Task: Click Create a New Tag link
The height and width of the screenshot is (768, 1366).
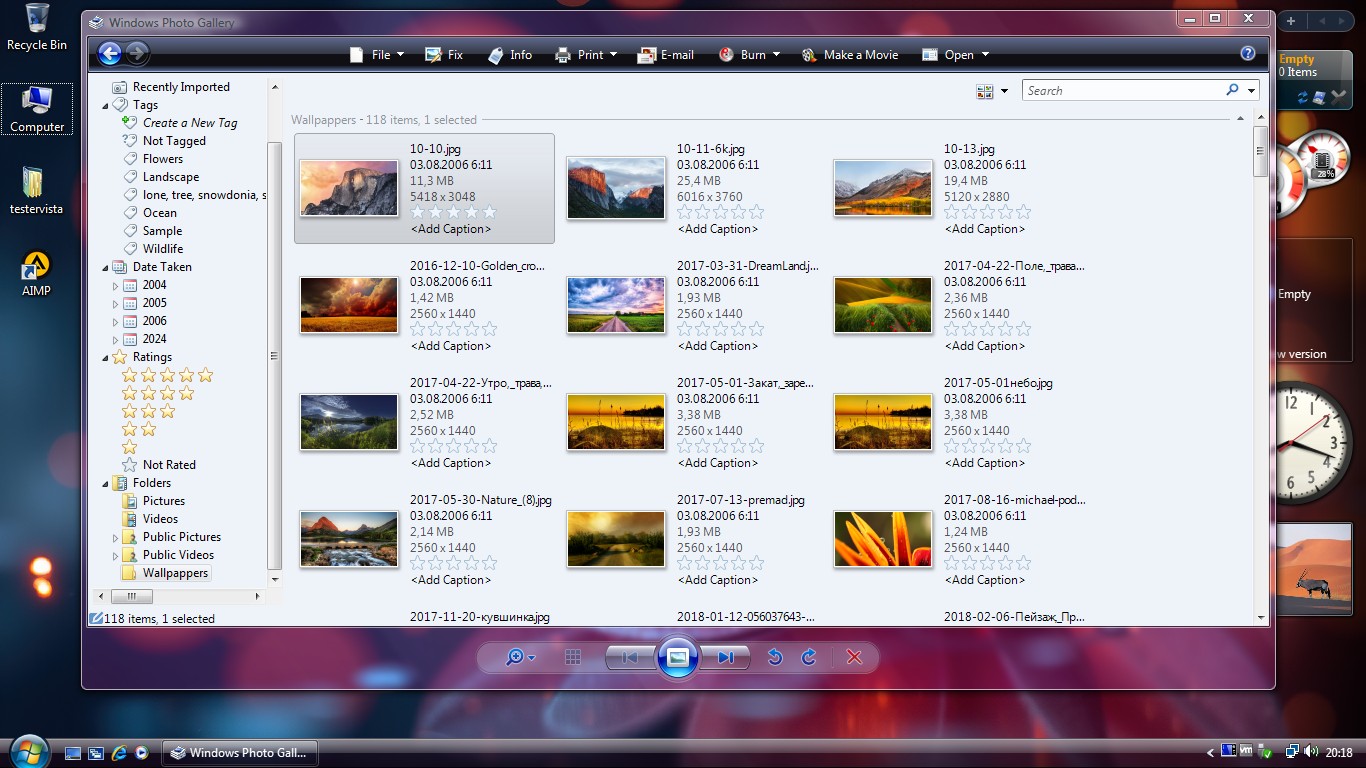Action: point(189,123)
